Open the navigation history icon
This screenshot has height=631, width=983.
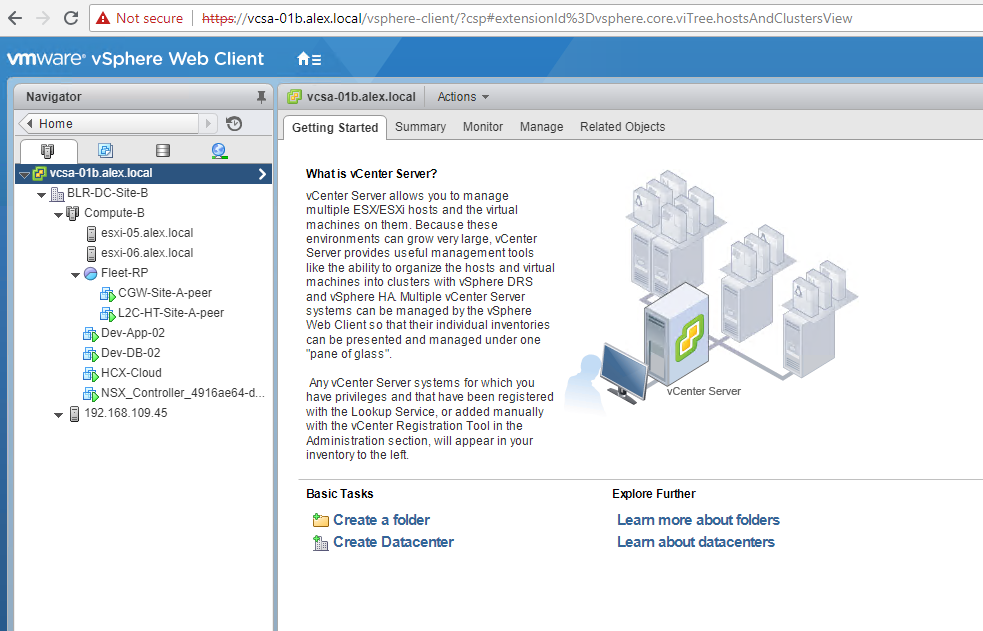234,124
